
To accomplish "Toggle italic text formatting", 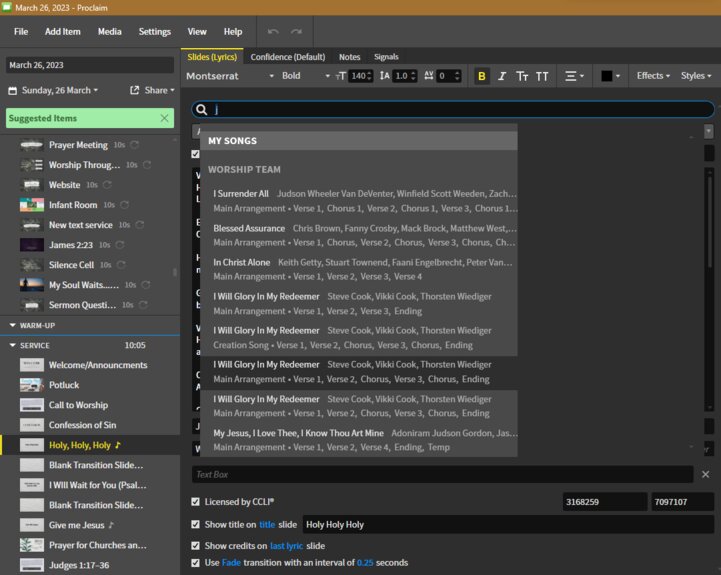I will [502, 76].
